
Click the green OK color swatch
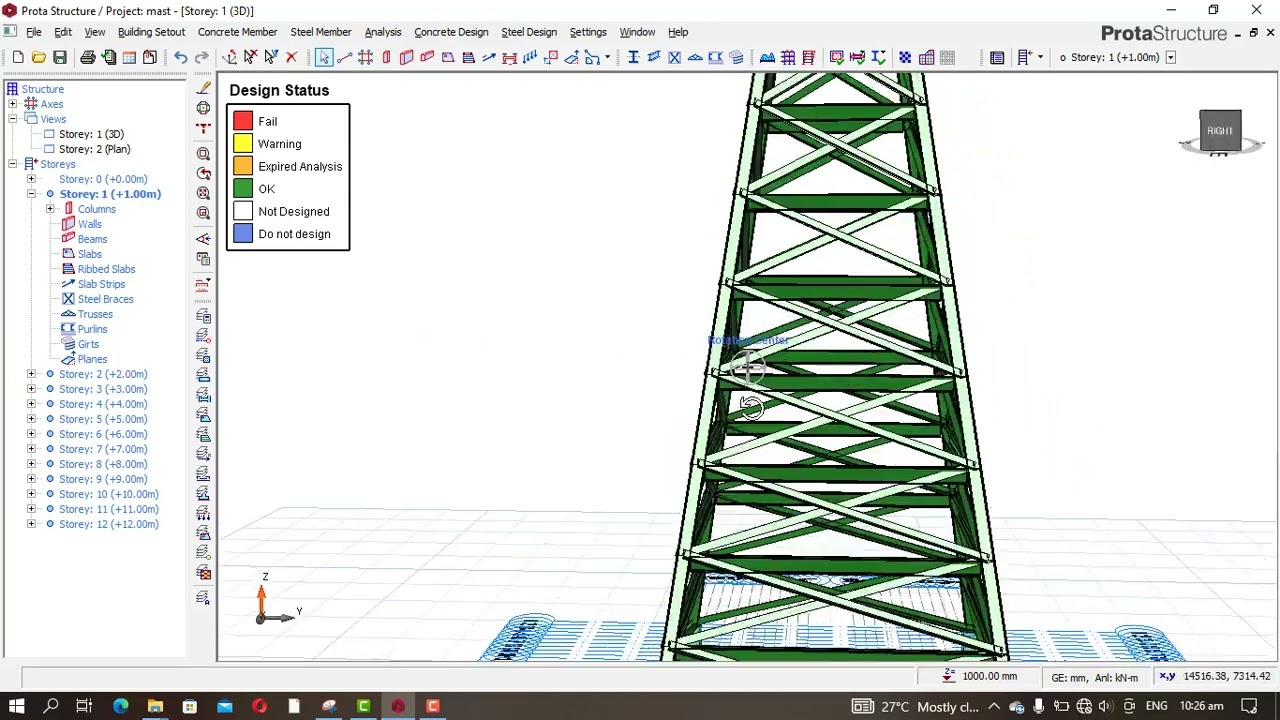click(243, 189)
